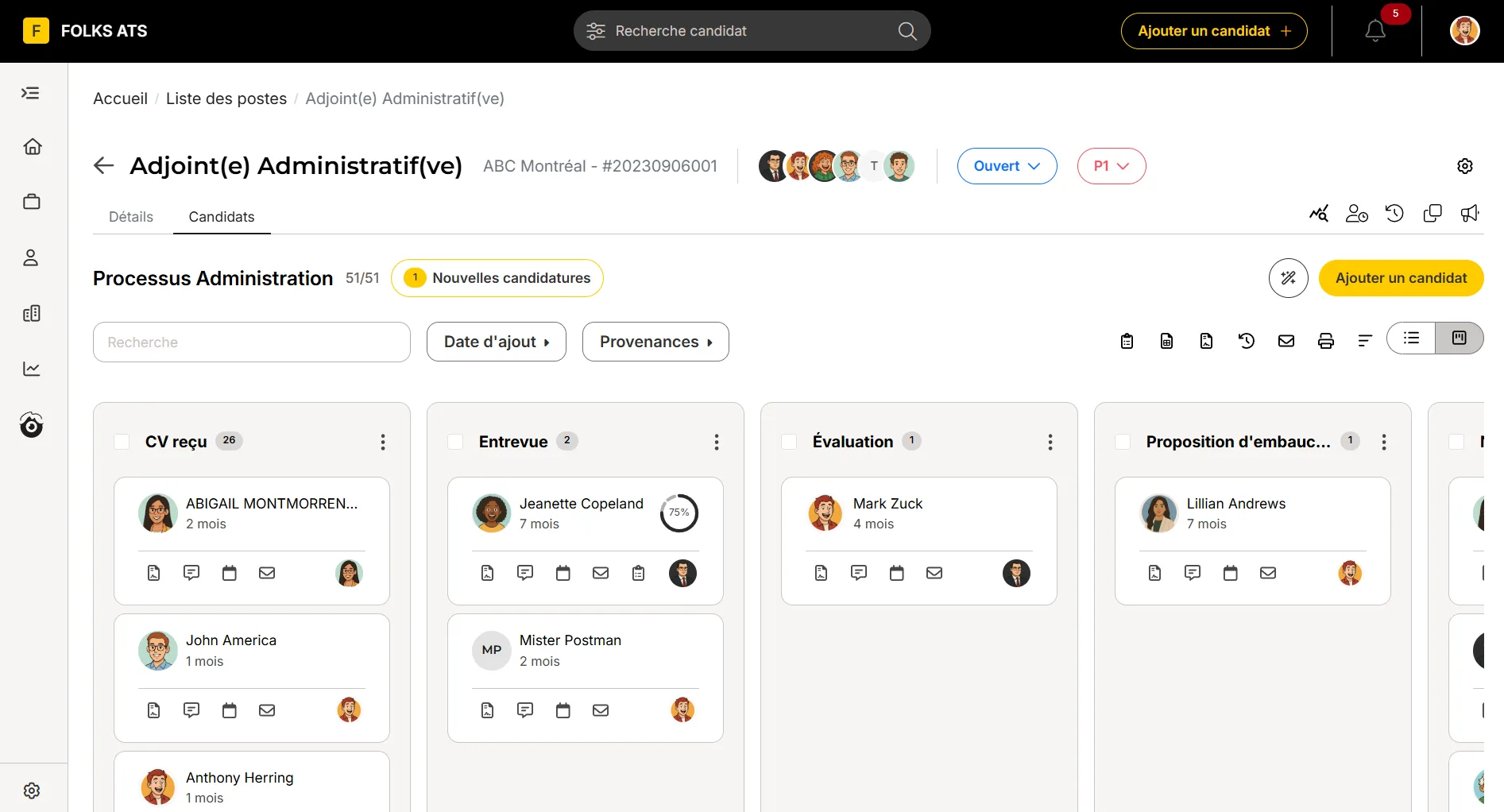This screenshot has width=1504, height=812.
Task: Click the print icon in toolbar
Action: pos(1325,341)
